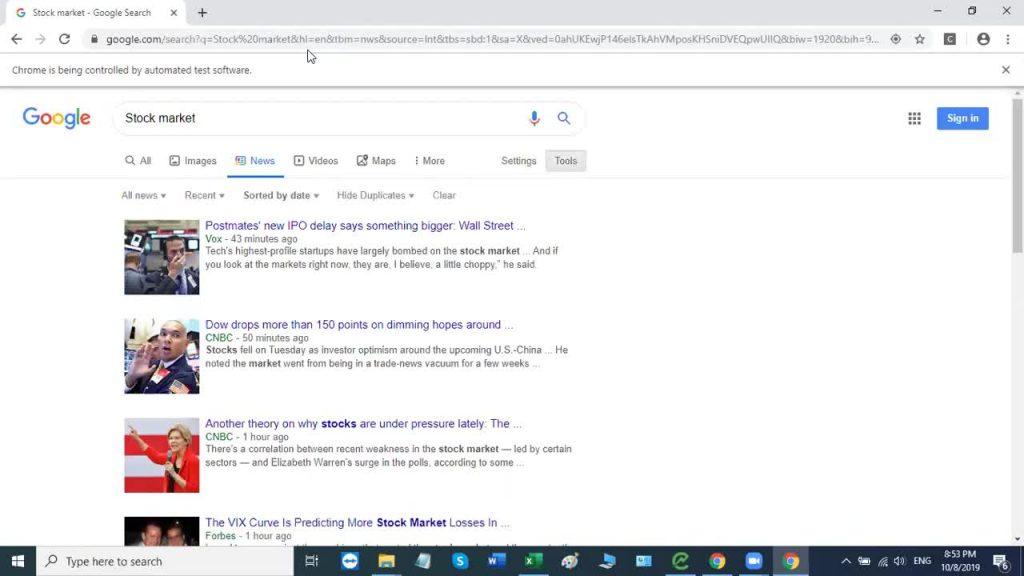The height and width of the screenshot is (576, 1024).
Task: Expand the Sorted by date dropdown
Action: 281,195
